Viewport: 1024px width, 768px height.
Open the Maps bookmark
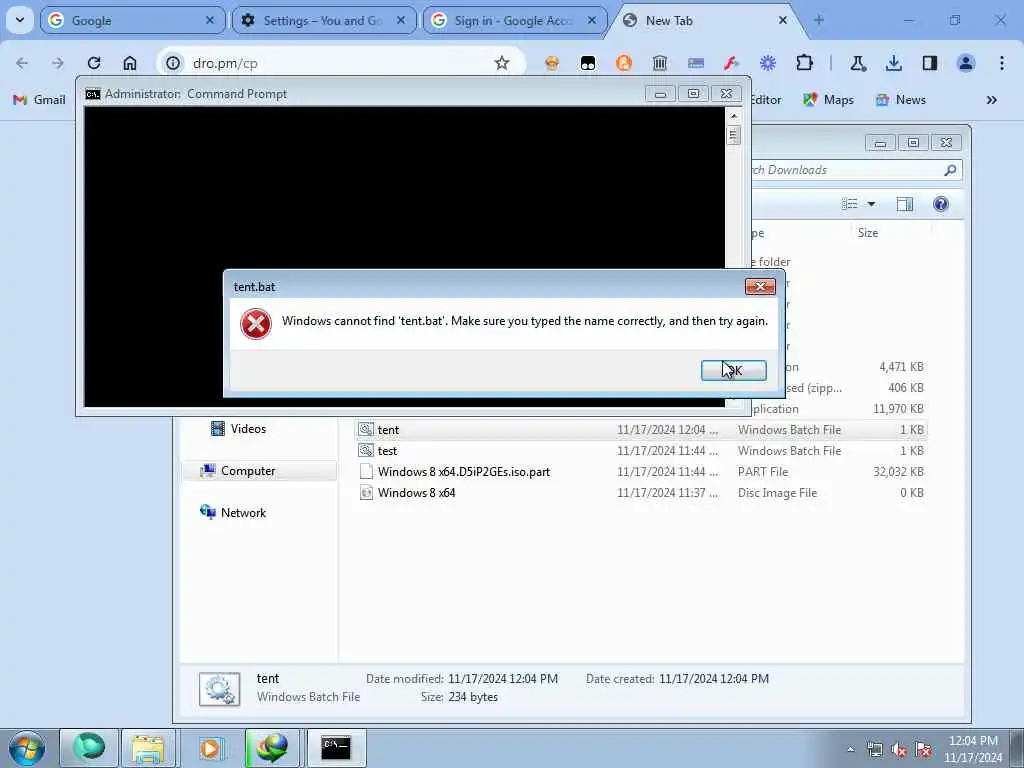828,100
